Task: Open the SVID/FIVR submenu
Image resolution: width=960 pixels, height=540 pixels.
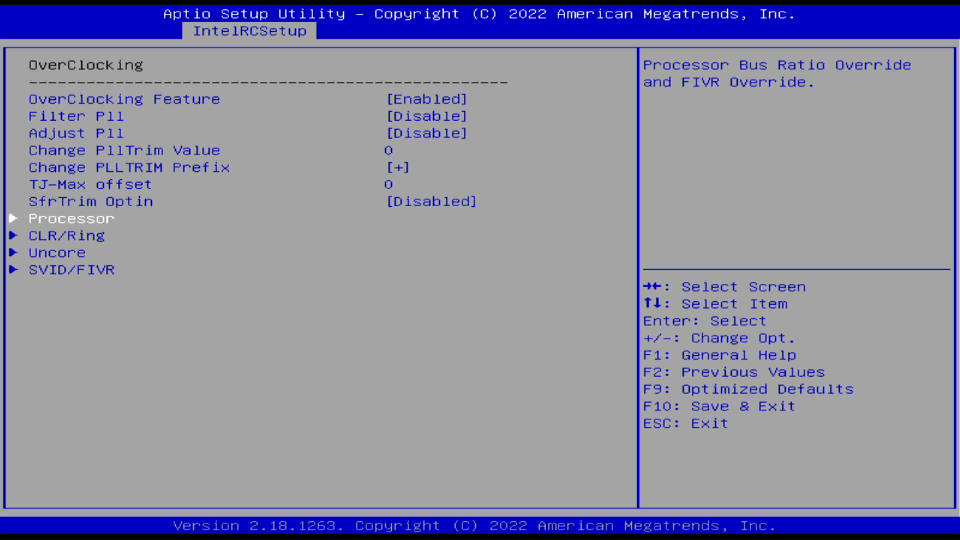Action: (71, 270)
